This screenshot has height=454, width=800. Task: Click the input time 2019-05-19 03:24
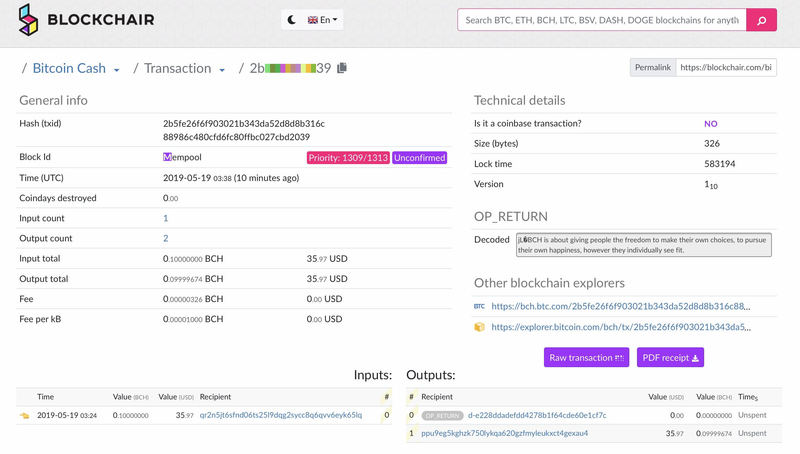[67, 415]
